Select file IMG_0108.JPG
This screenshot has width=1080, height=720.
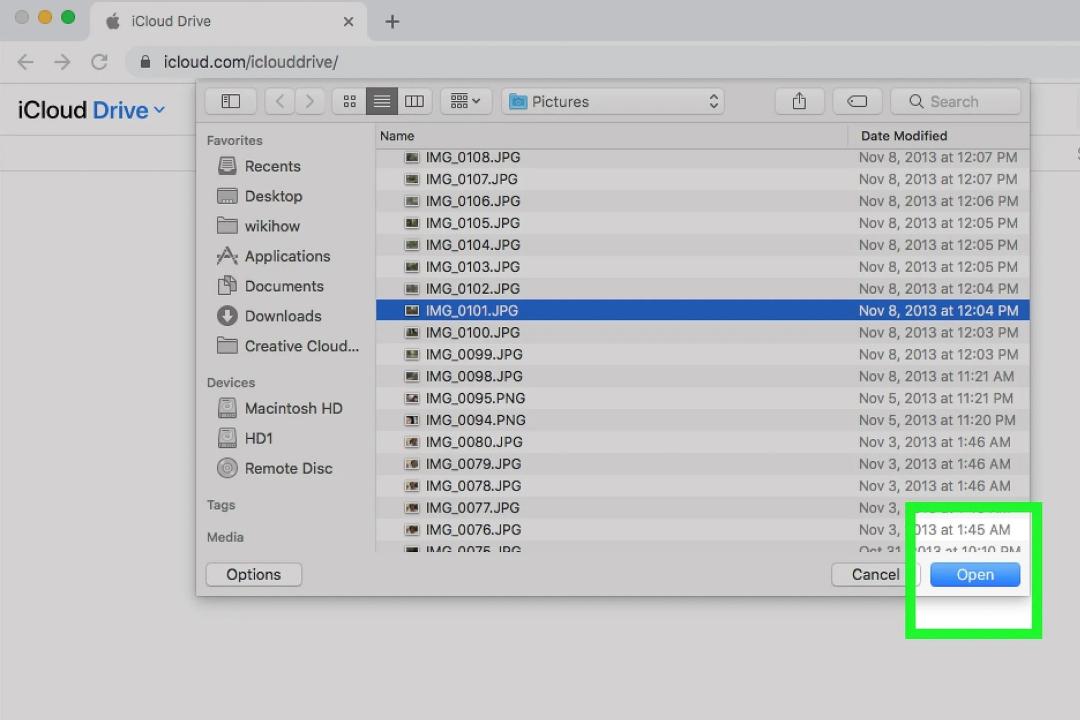pos(703,157)
